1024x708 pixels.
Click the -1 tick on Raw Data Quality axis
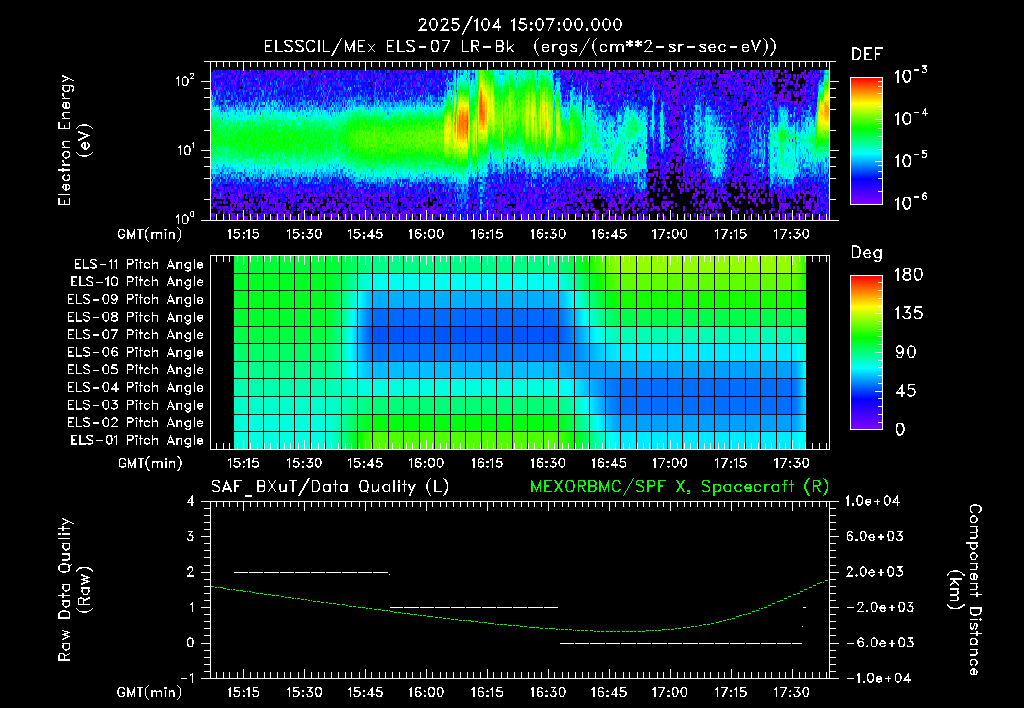tap(187, 678)
